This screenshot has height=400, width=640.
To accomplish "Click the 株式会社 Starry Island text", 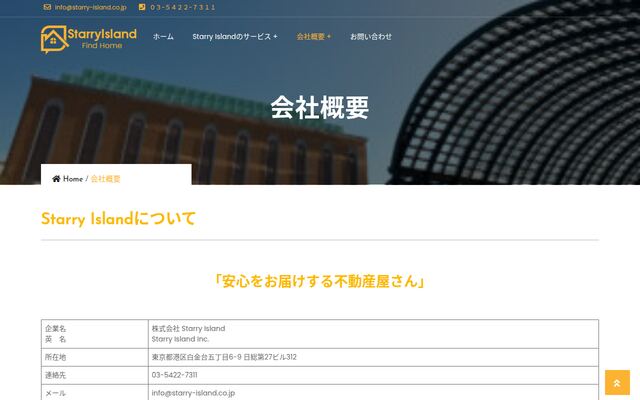I will (x=188, y=329).
